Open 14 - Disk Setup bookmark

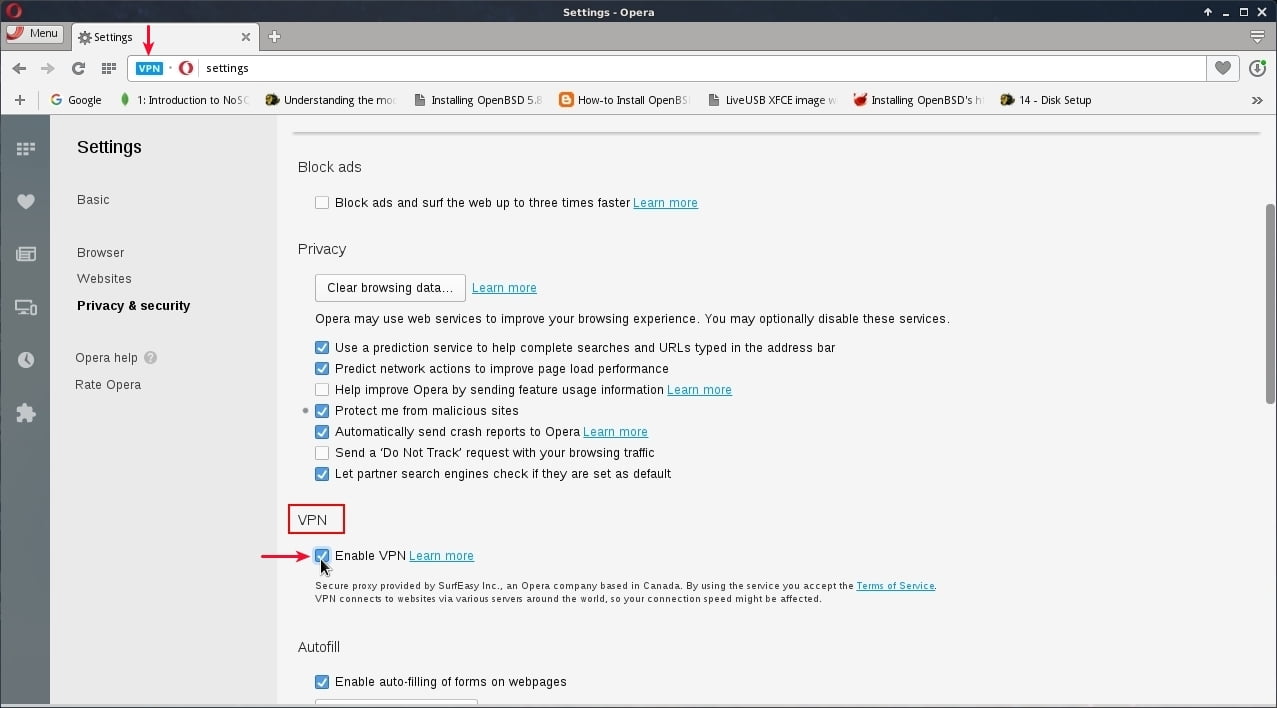1046,100
